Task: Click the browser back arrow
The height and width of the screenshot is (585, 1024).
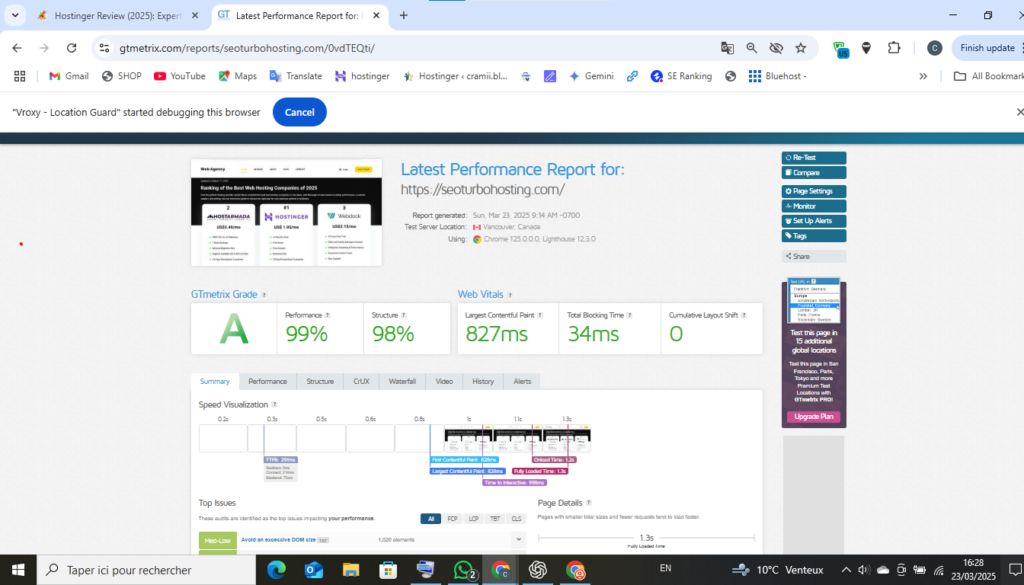Action: coord(17,48)
